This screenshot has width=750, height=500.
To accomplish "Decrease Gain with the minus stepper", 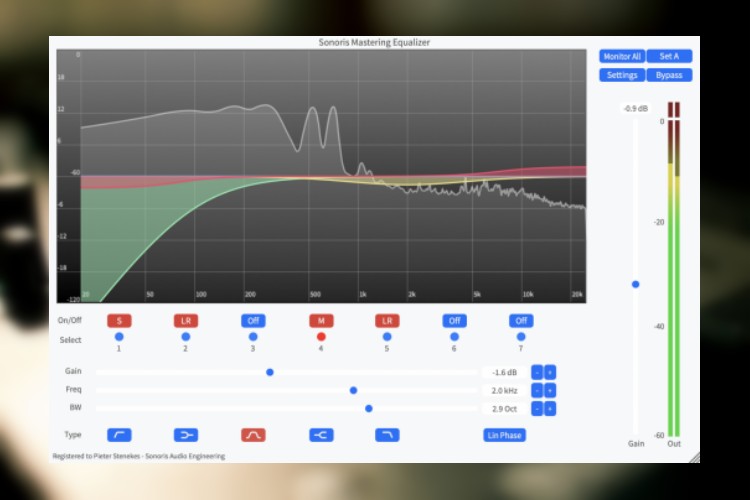I will click(537, 372).
